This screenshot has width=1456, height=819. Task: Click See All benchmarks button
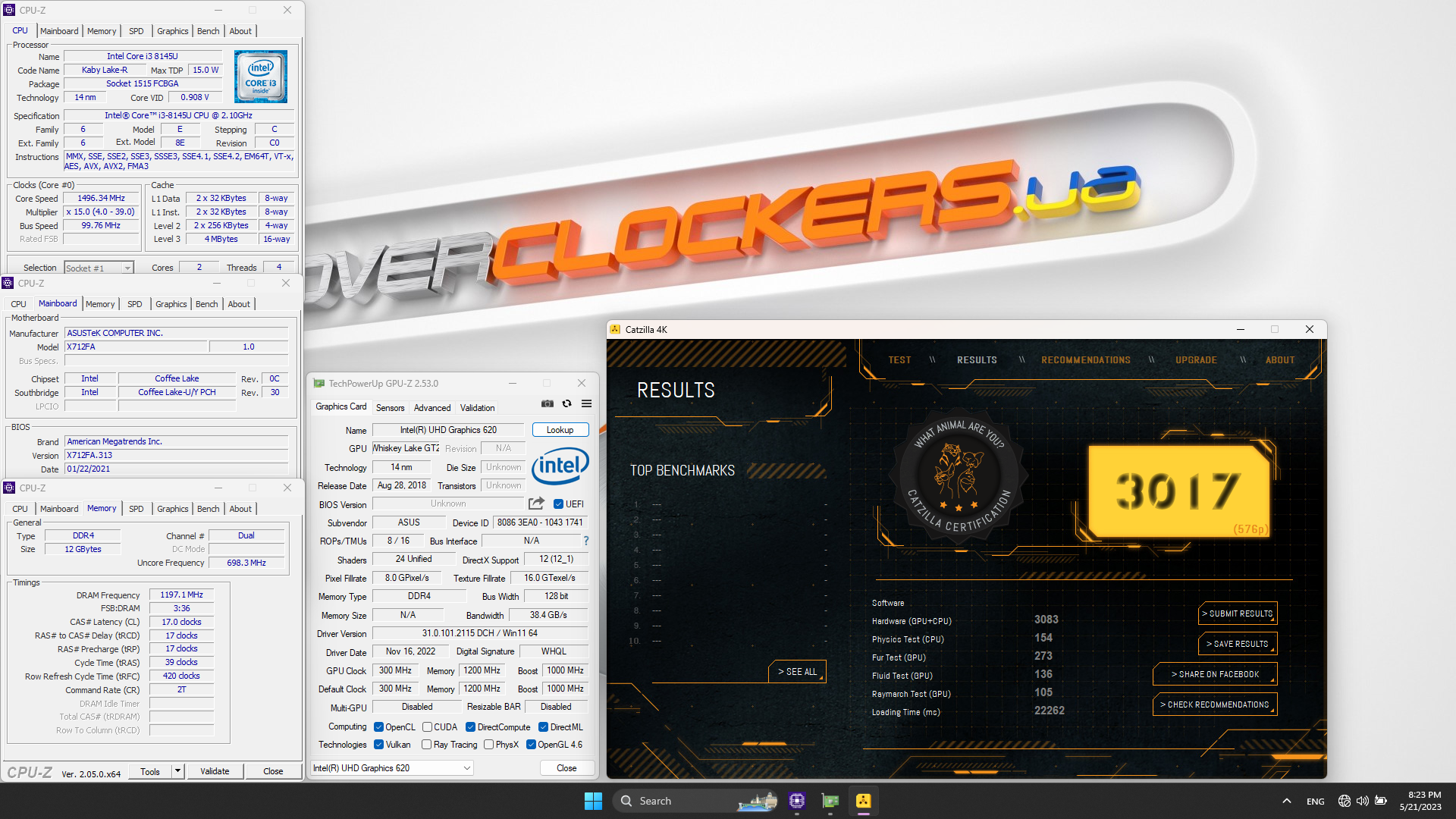(x=797, y=672)
